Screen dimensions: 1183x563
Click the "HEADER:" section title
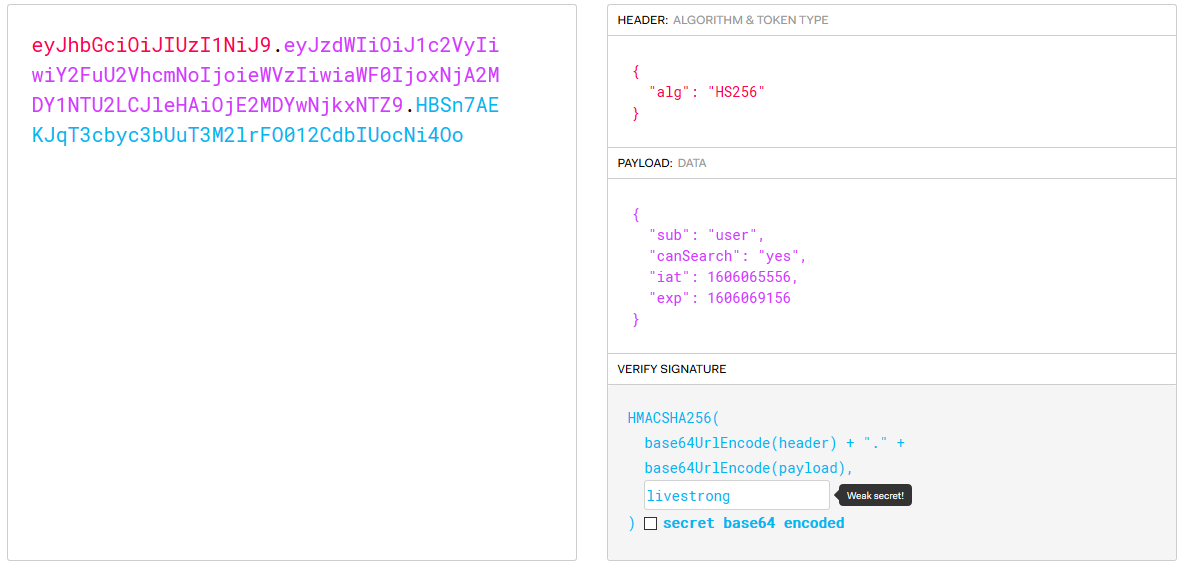click(642, 20)
